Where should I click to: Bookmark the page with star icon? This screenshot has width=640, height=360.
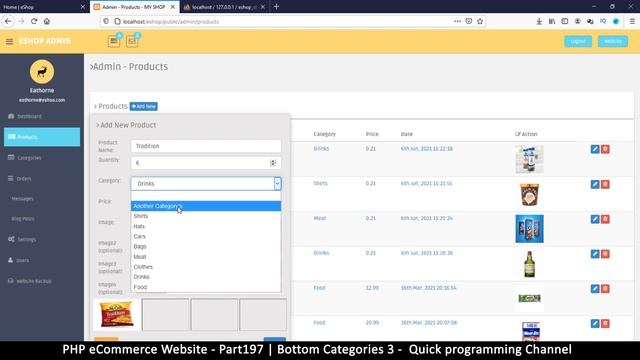(x=480, y=21)
